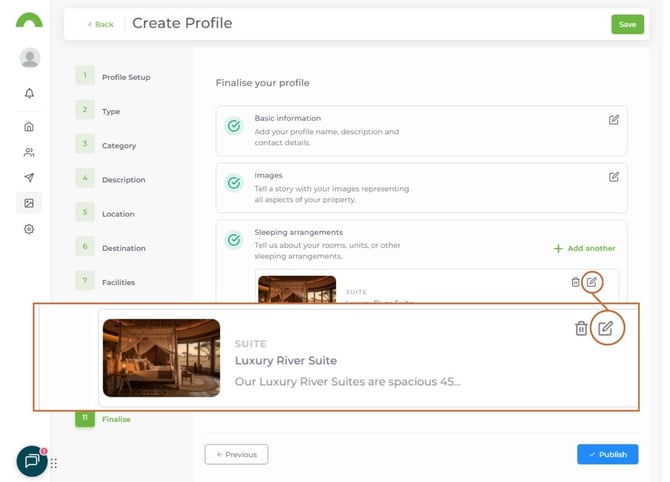Image resolution: width=670 pixels, height=482 pixels.
Task: Edit the Luxury River Suite entry
Action: click(x=605, y=328)
